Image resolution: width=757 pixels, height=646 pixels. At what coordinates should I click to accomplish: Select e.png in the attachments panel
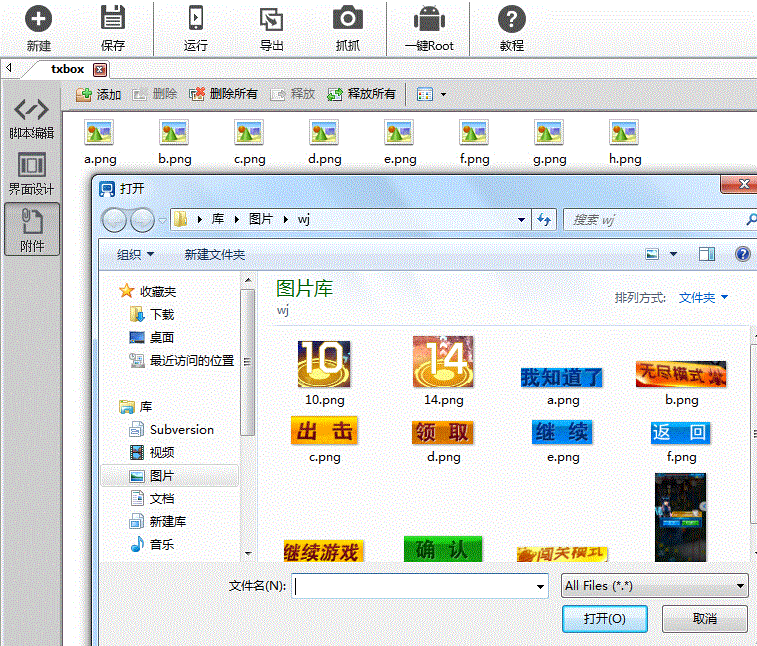[x=400, y=142]
